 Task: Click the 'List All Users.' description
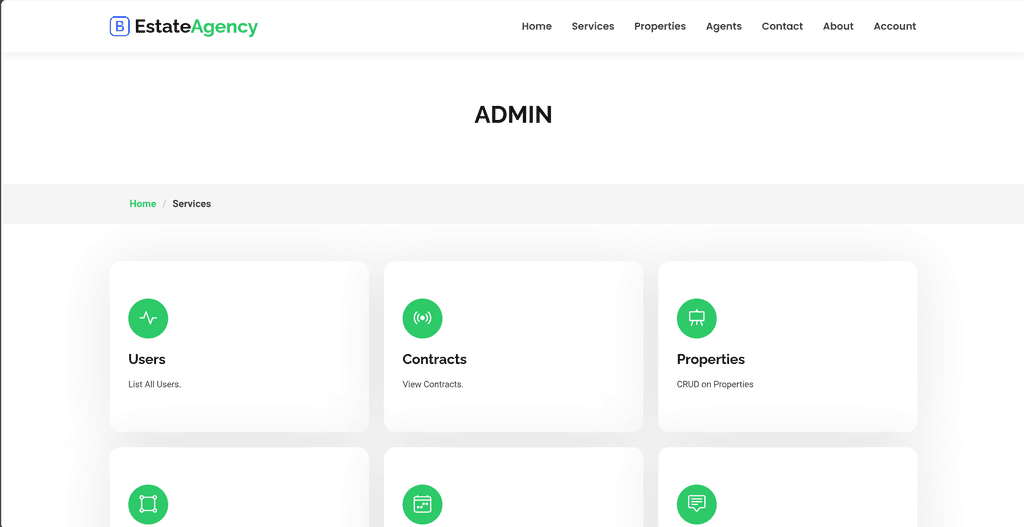pyautogui.click(x=155, y=384)
